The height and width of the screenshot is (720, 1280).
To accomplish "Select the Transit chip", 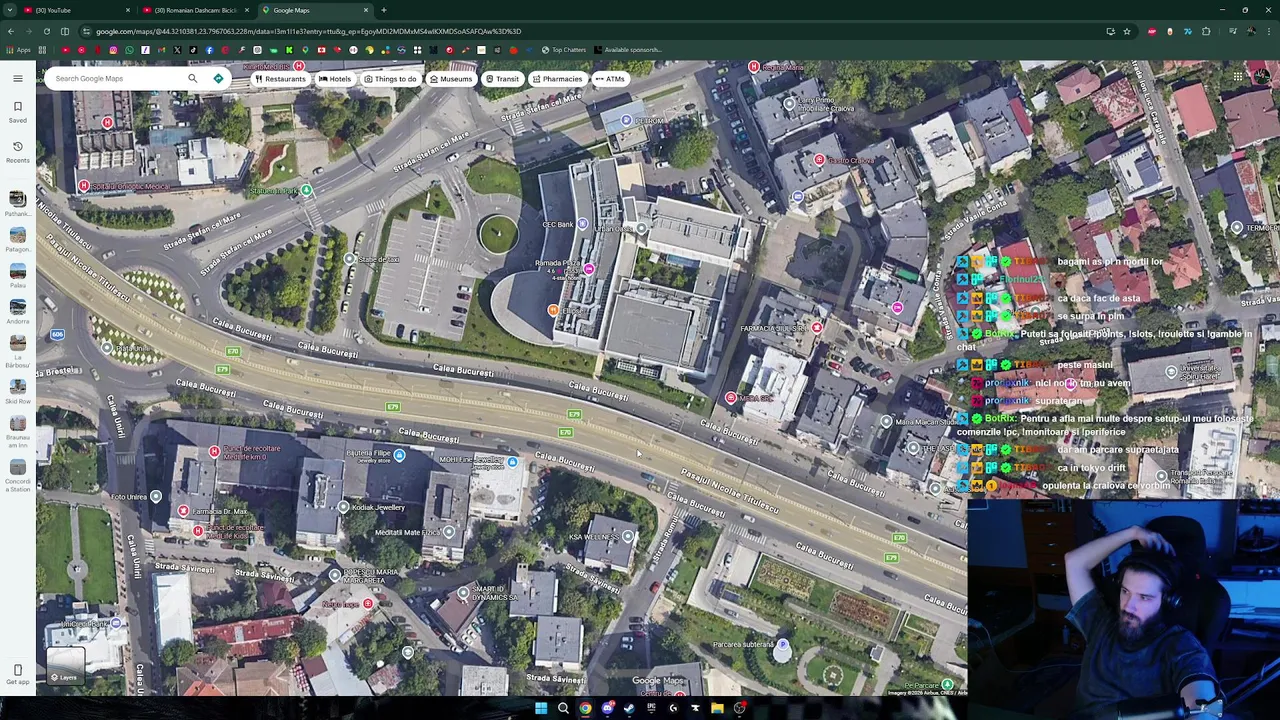I will click(502, 79).
